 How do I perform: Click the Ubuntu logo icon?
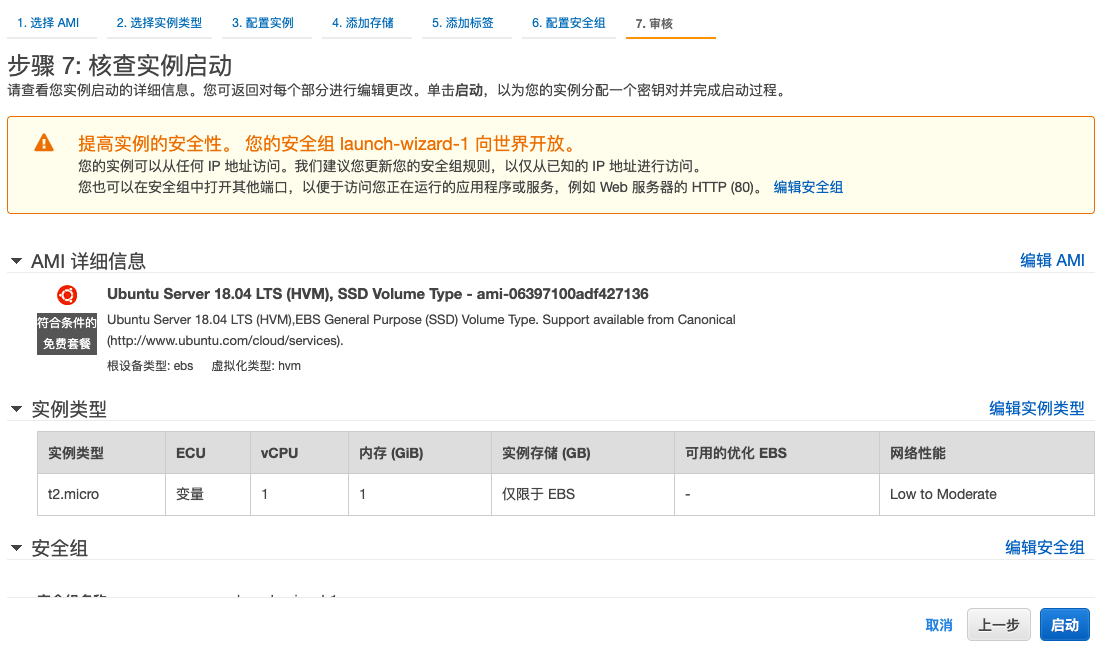coord(67,295)
